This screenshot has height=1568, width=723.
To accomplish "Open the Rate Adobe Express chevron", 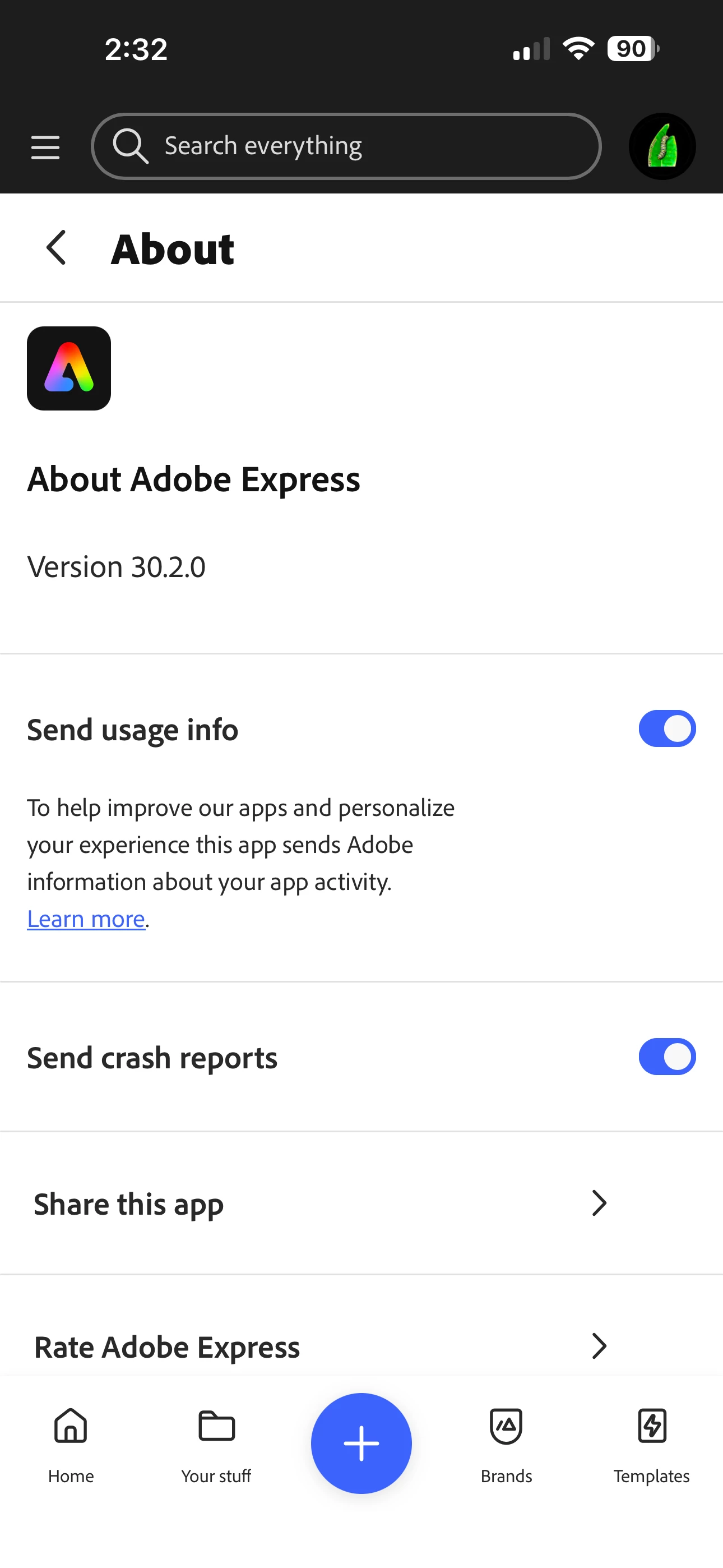I will 600,1346.
